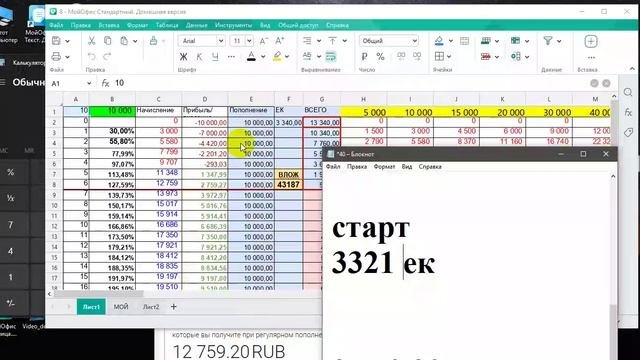Switch to the Лист2 sheet tab

pos(151,307)
